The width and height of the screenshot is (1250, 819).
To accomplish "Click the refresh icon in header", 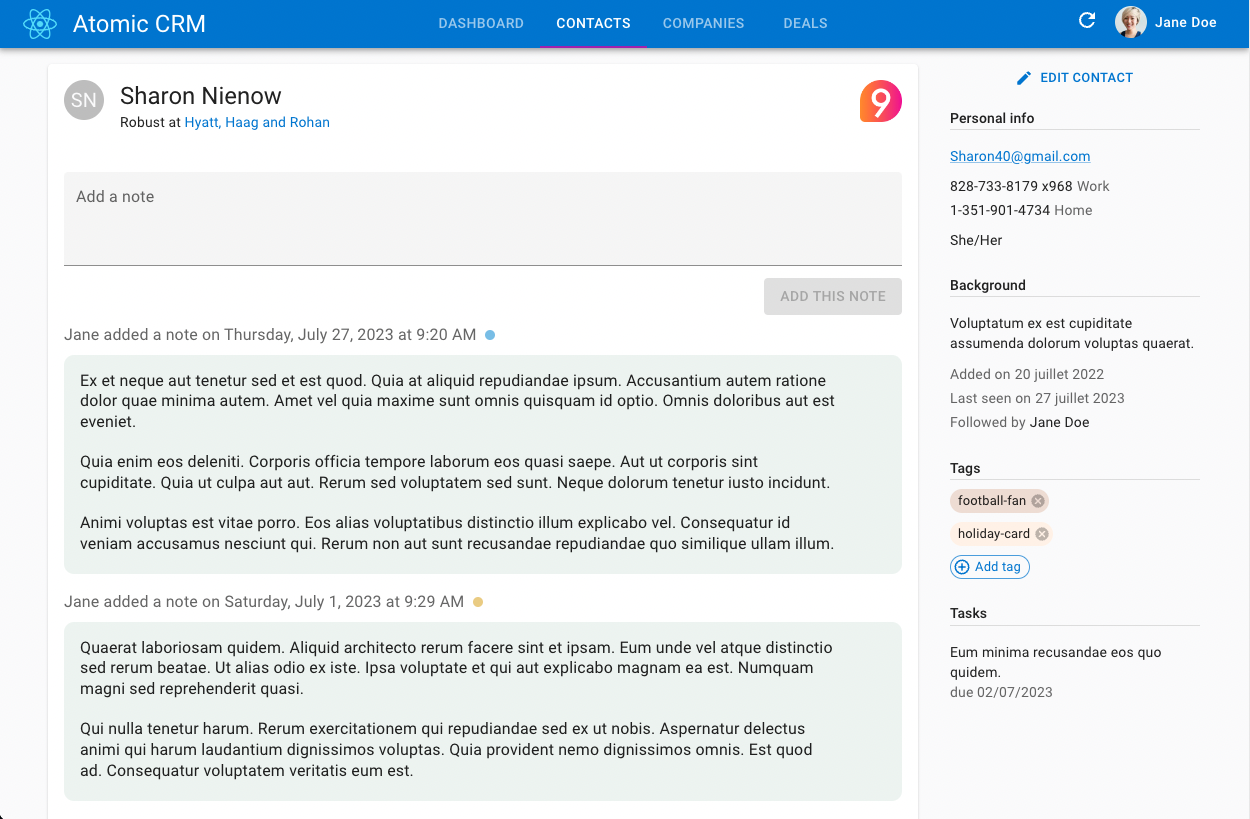I will point(1087,21).
